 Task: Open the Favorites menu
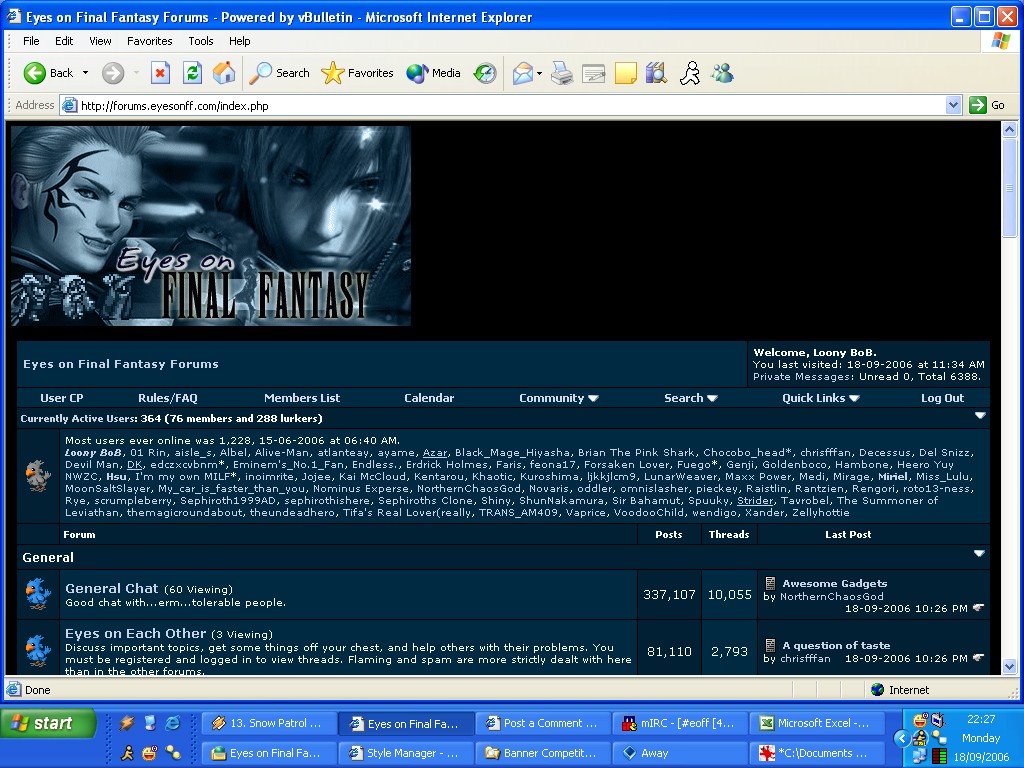[150, 40]
